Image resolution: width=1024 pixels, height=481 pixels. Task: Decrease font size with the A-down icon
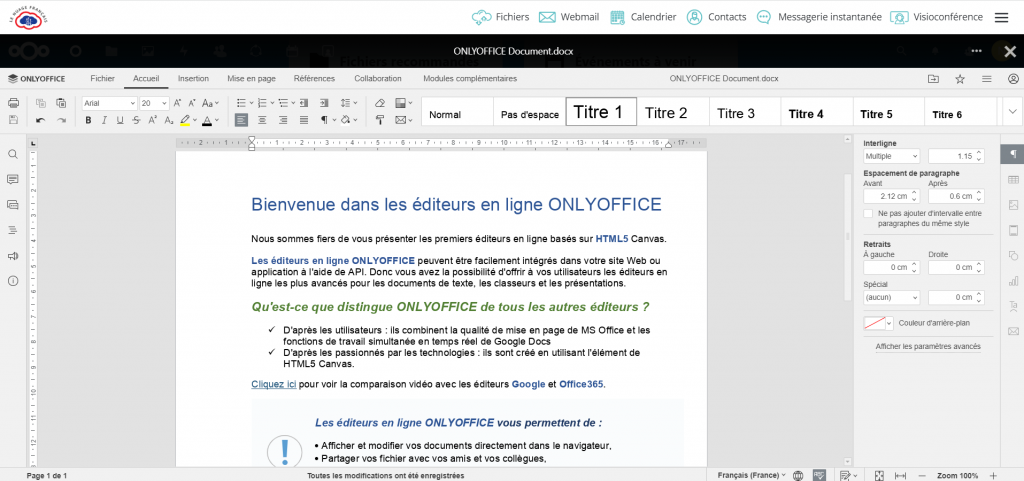192,103
